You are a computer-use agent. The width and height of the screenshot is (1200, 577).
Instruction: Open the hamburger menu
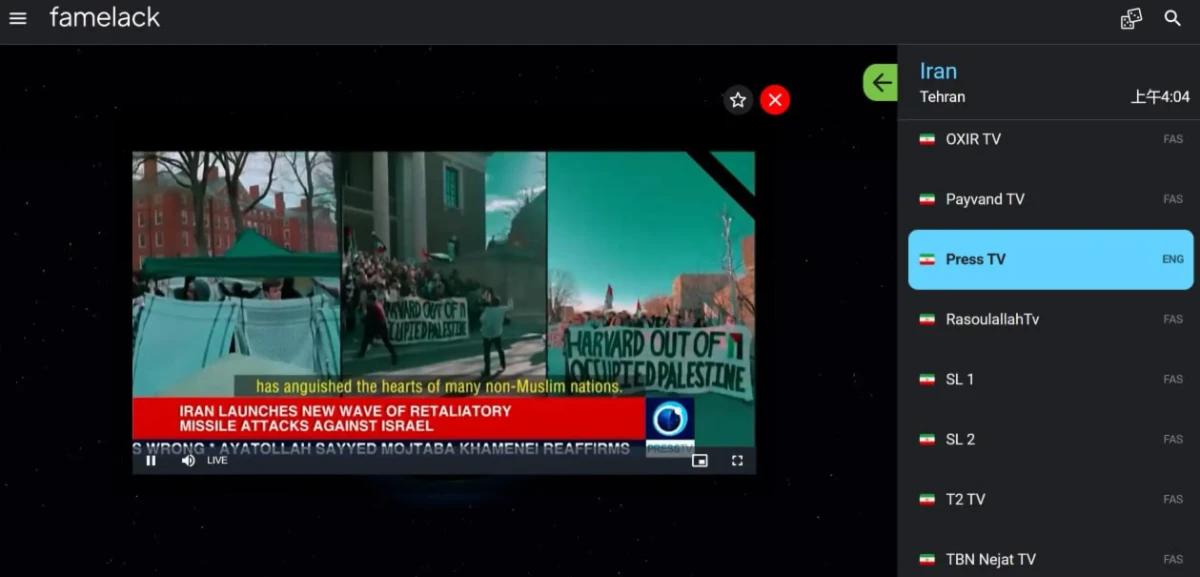(x=18, y=18)
